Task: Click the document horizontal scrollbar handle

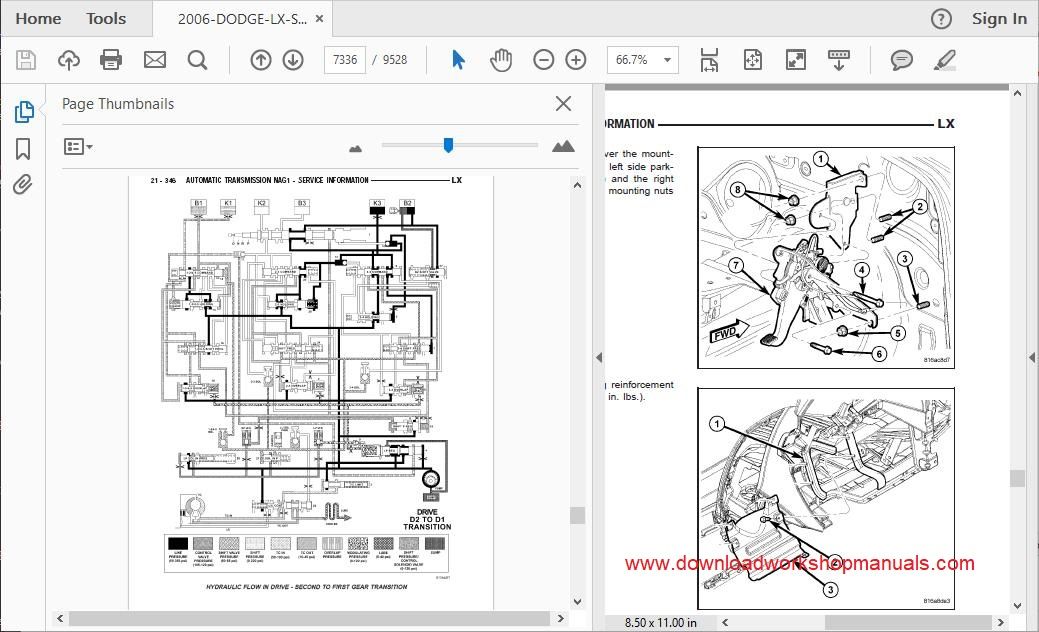Action: point(908,623)
